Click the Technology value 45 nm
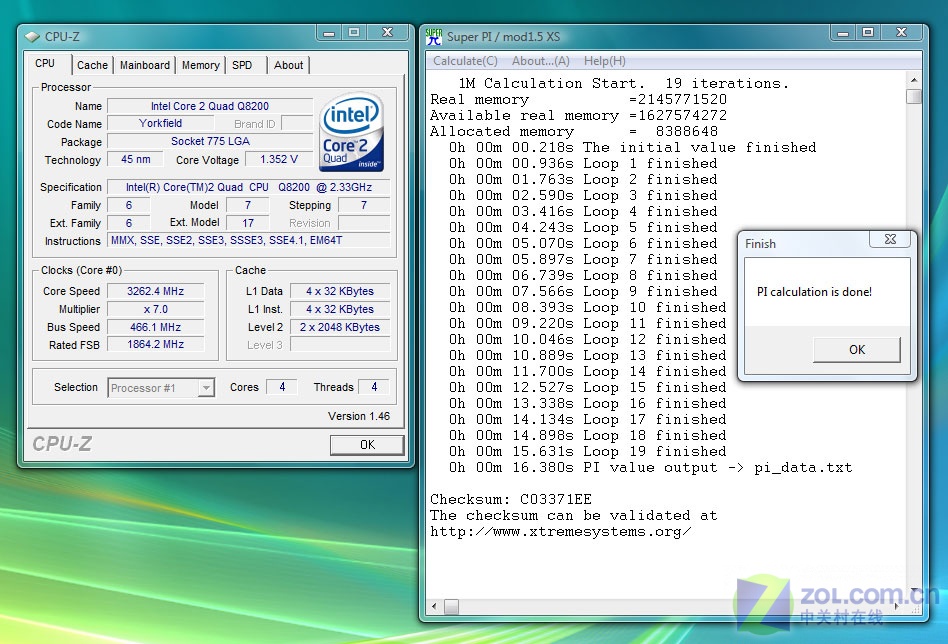The image size is (948, 644). point(135,160)
